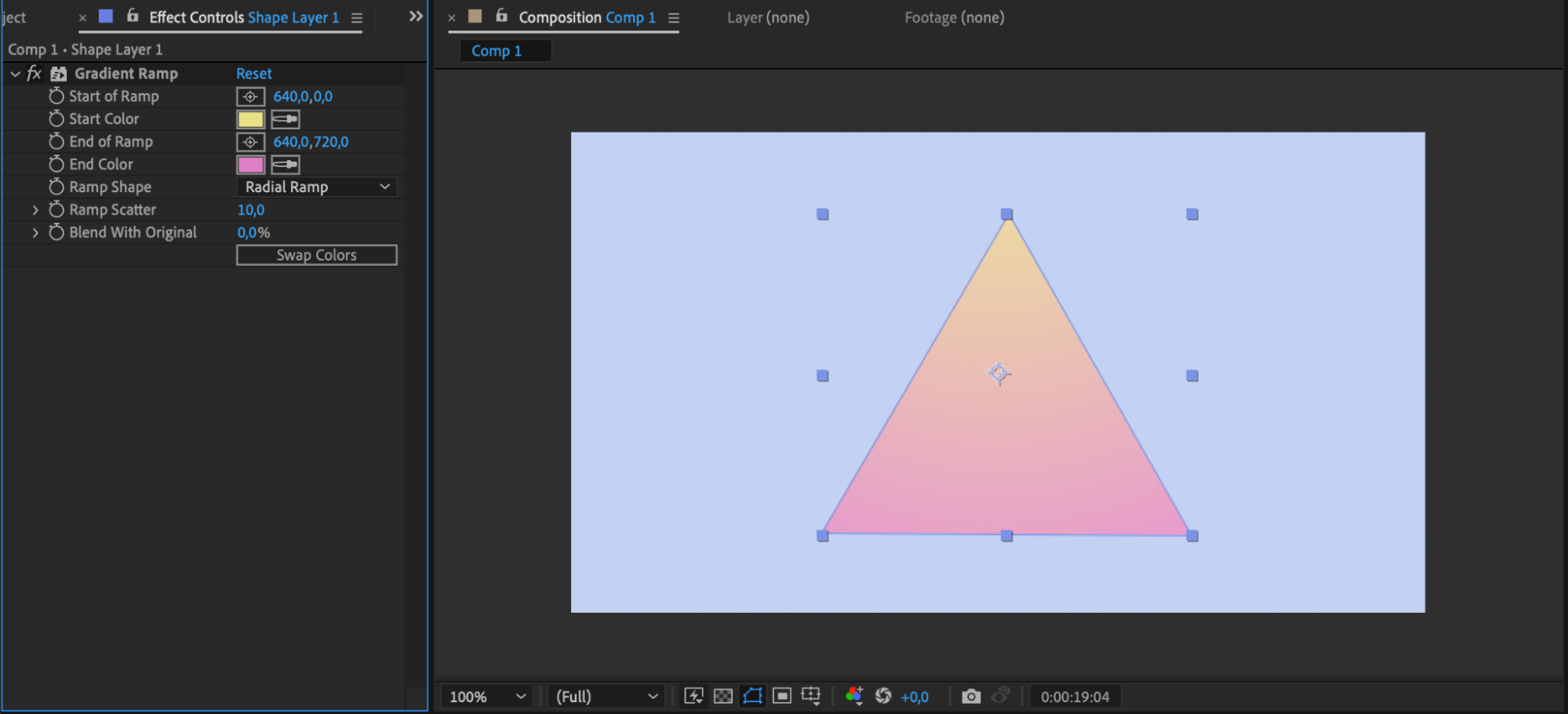Open the channel and color management icon
1568x714 pixels.
click(x=854, y=696)
